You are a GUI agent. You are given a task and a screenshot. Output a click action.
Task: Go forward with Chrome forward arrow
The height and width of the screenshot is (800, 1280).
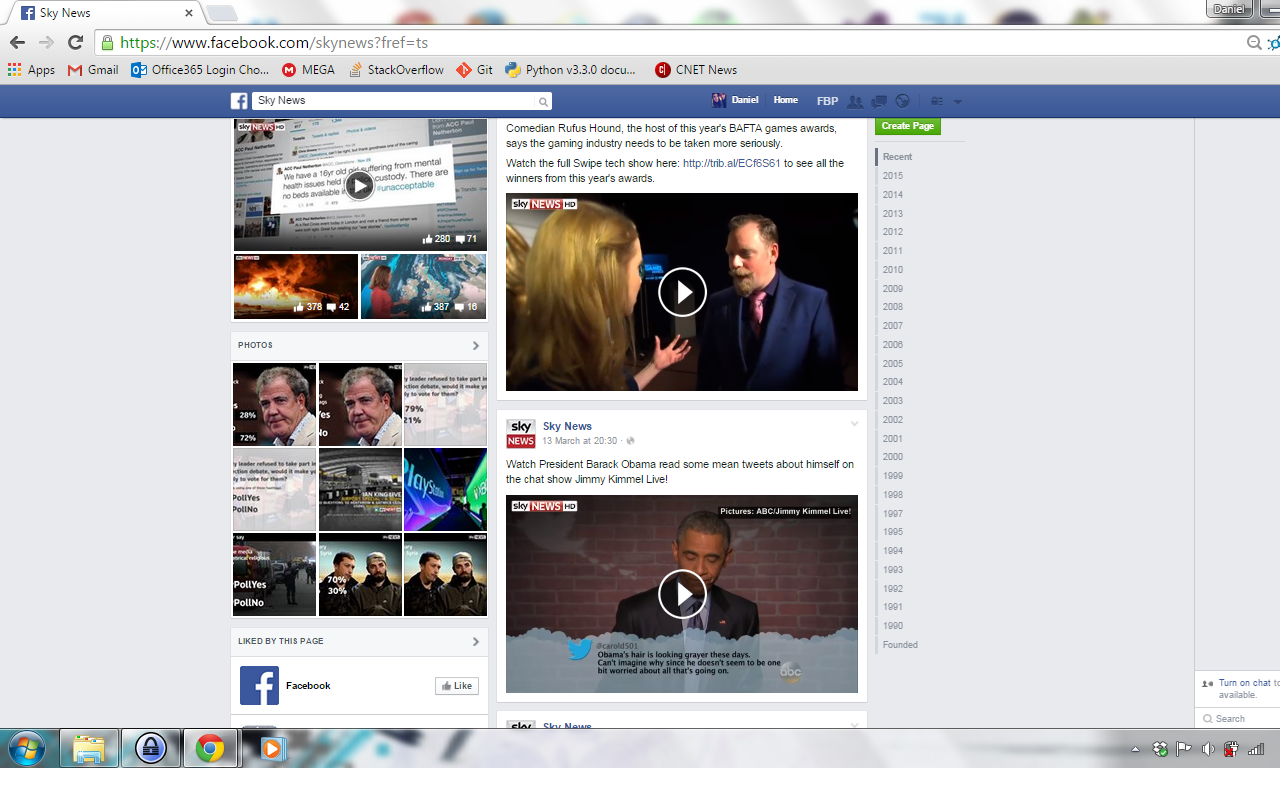pos(46,42)
